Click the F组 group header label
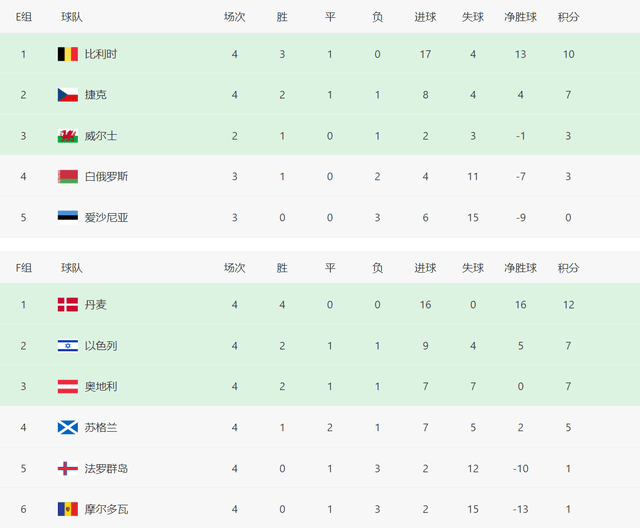 (24, 268)
